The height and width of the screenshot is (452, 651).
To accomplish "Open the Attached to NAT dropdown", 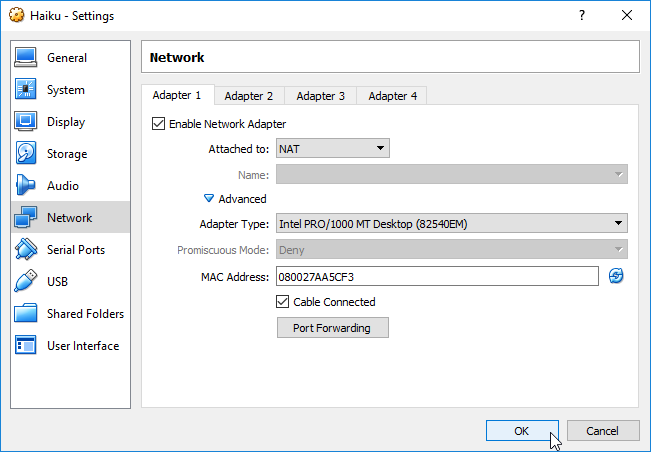I will tap(332, 149).
